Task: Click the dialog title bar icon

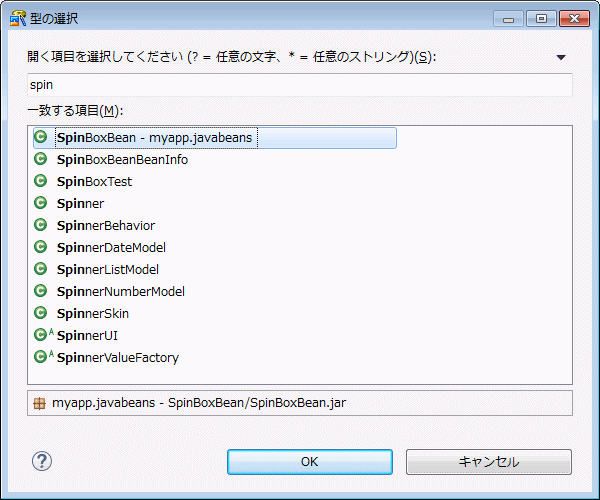Action: 18,18
